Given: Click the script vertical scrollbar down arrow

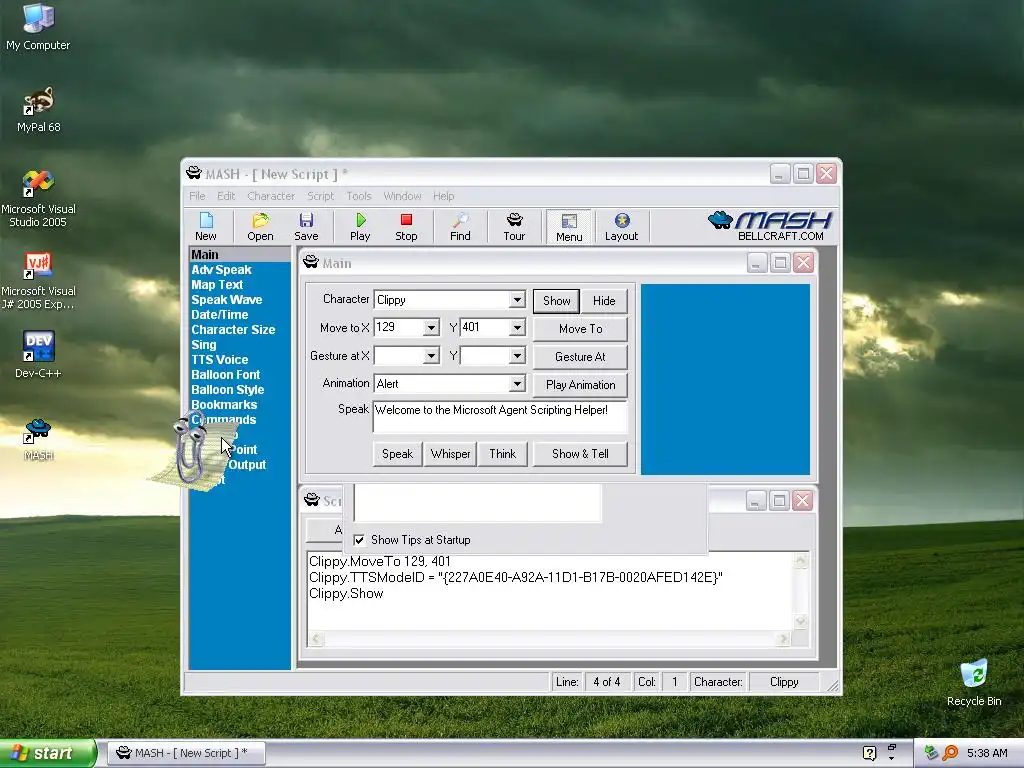Looking at the screenshot, I should coord(801,621).
